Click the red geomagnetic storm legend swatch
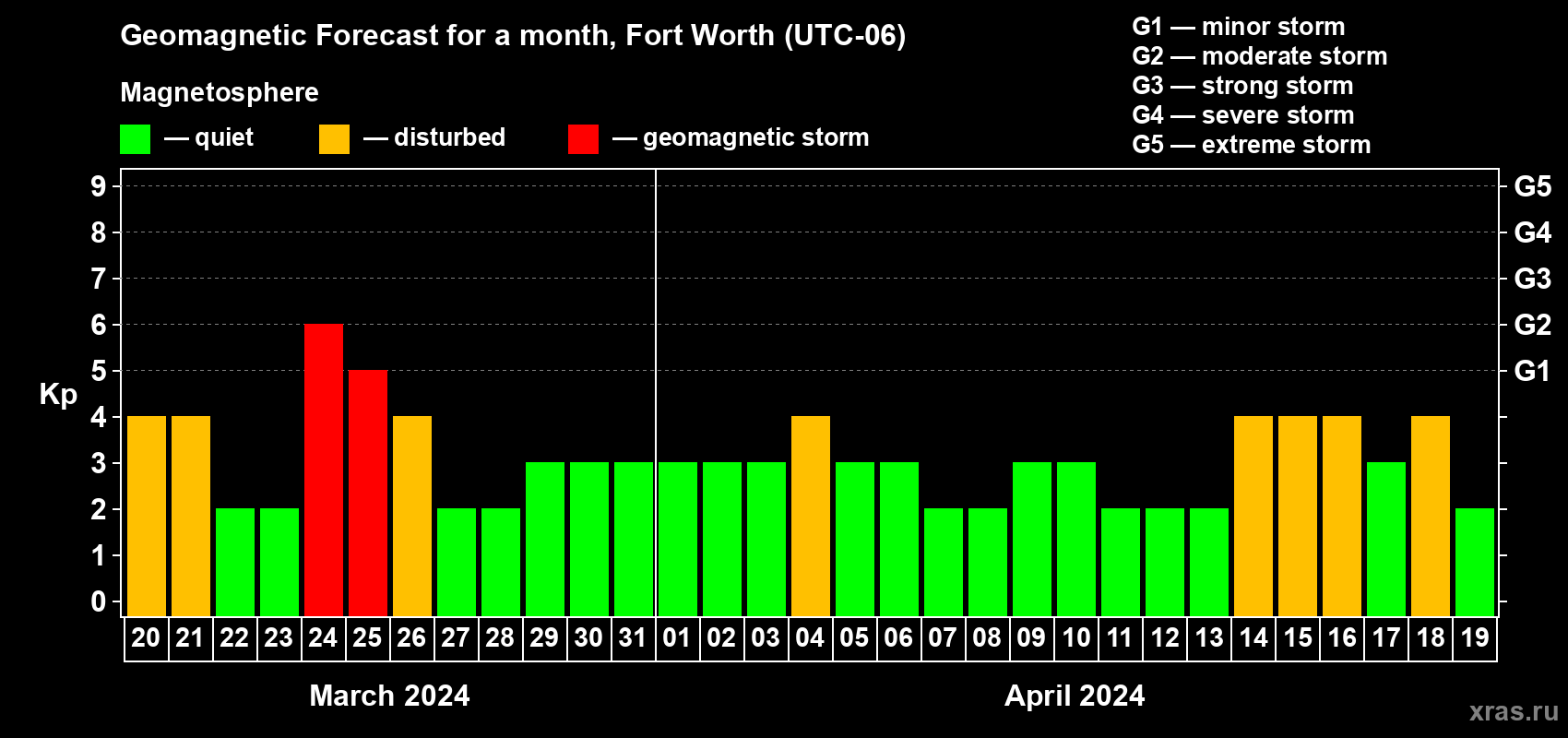 (583, 139)
